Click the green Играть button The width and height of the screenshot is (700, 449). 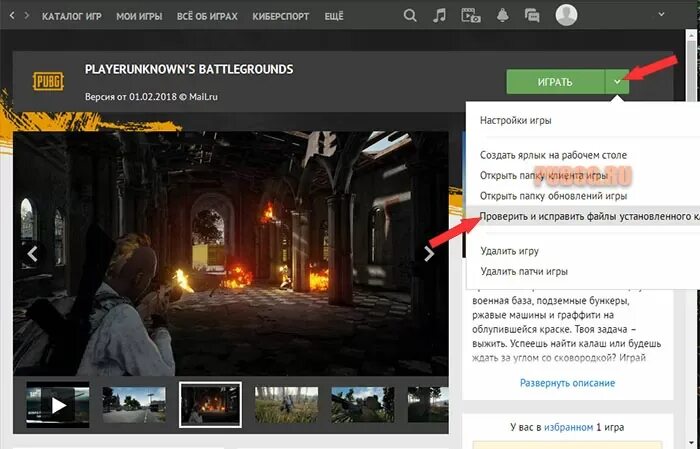point(555,82)
